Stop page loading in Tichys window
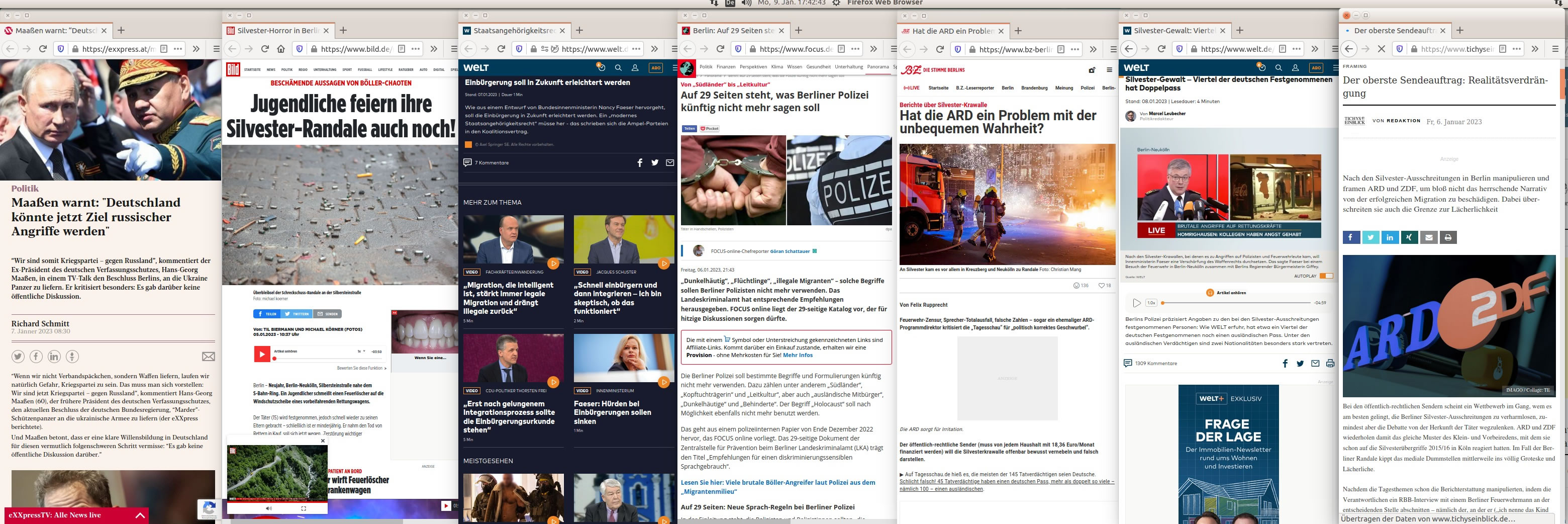1568x524 pixels. coord(1381,49)
